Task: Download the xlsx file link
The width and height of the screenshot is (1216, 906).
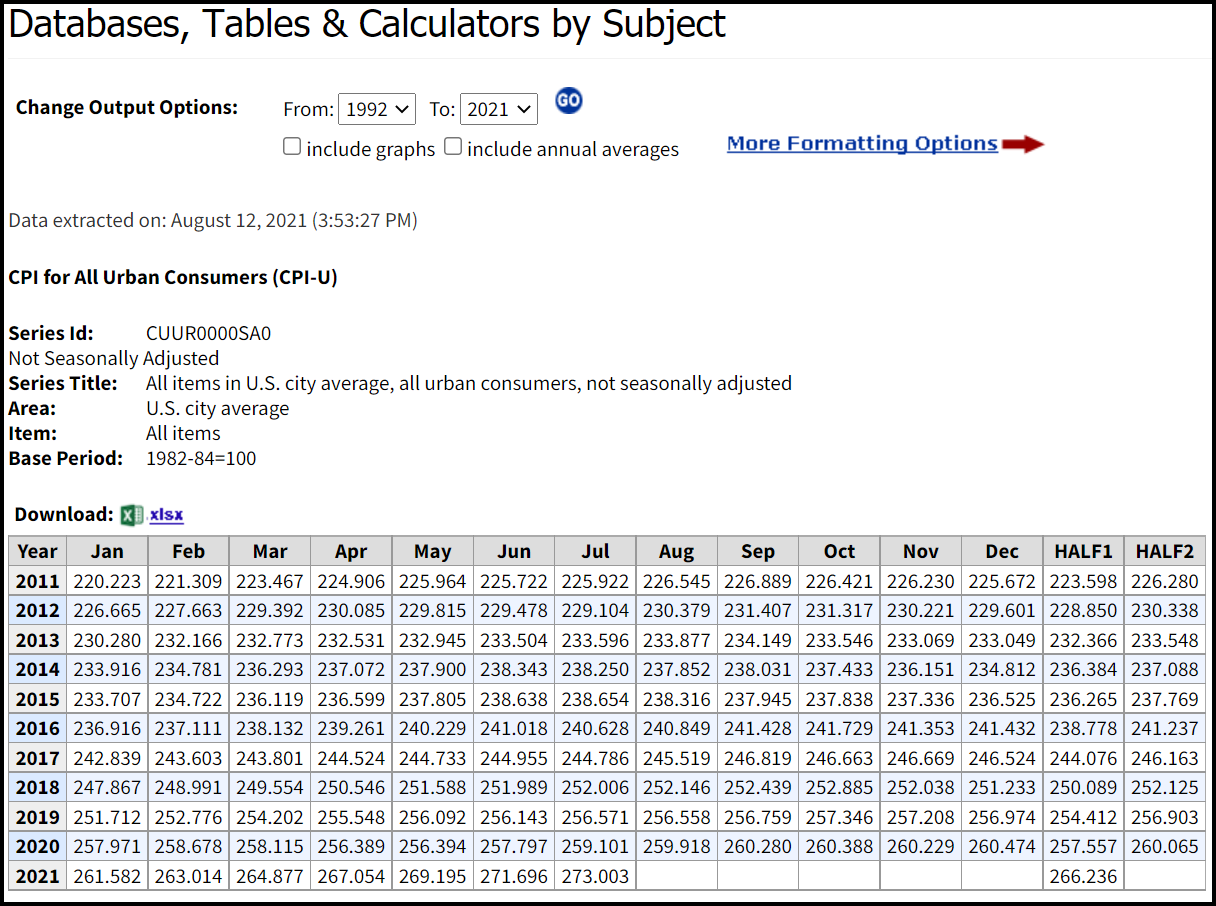Action: point(167,515)
